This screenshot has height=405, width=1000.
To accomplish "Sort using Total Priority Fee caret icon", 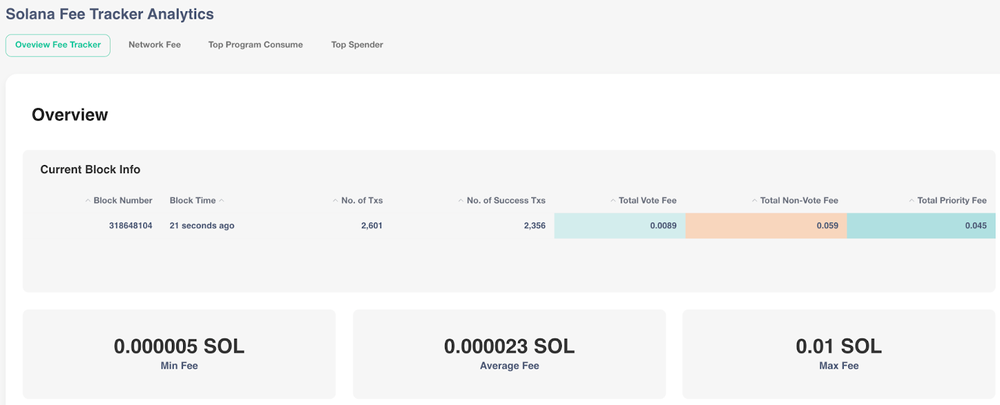I will [x=911, y=201].
